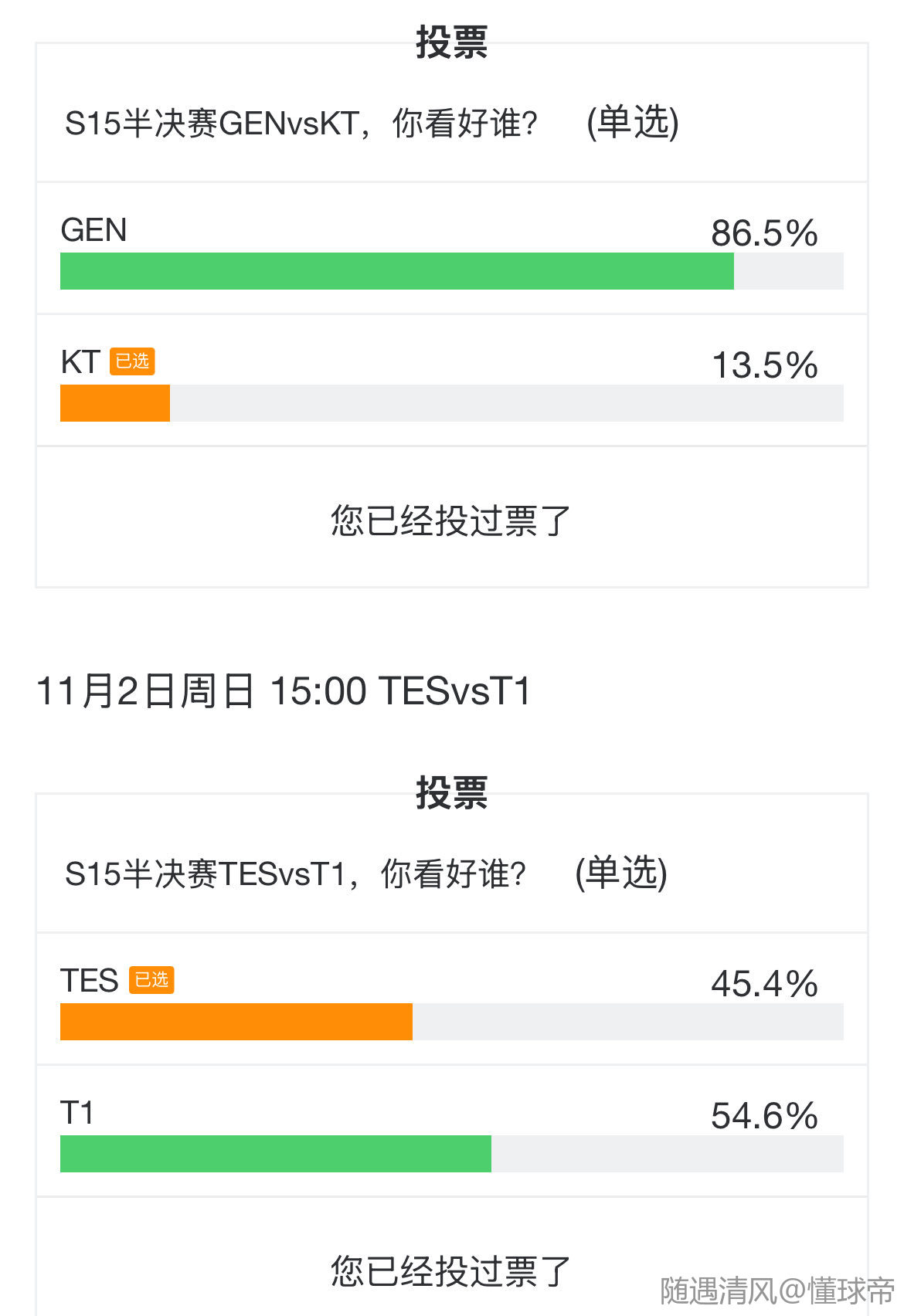The height and width of the screenshot is (1316, 904).
Task: Choose the TES poll option label
Action: pyautogui.click(x=90, y=981)
